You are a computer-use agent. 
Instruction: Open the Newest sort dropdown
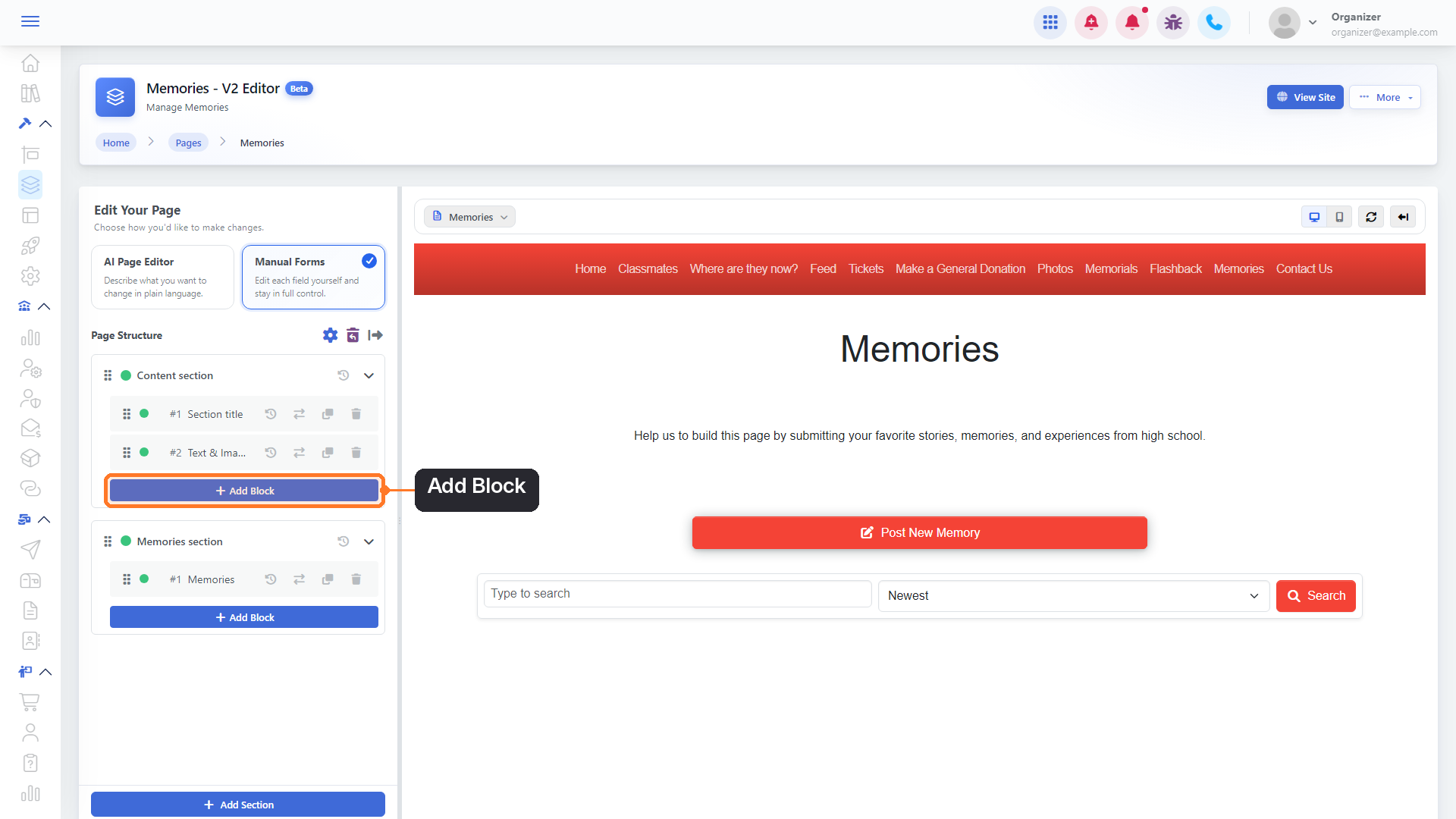click(1073, 596)
